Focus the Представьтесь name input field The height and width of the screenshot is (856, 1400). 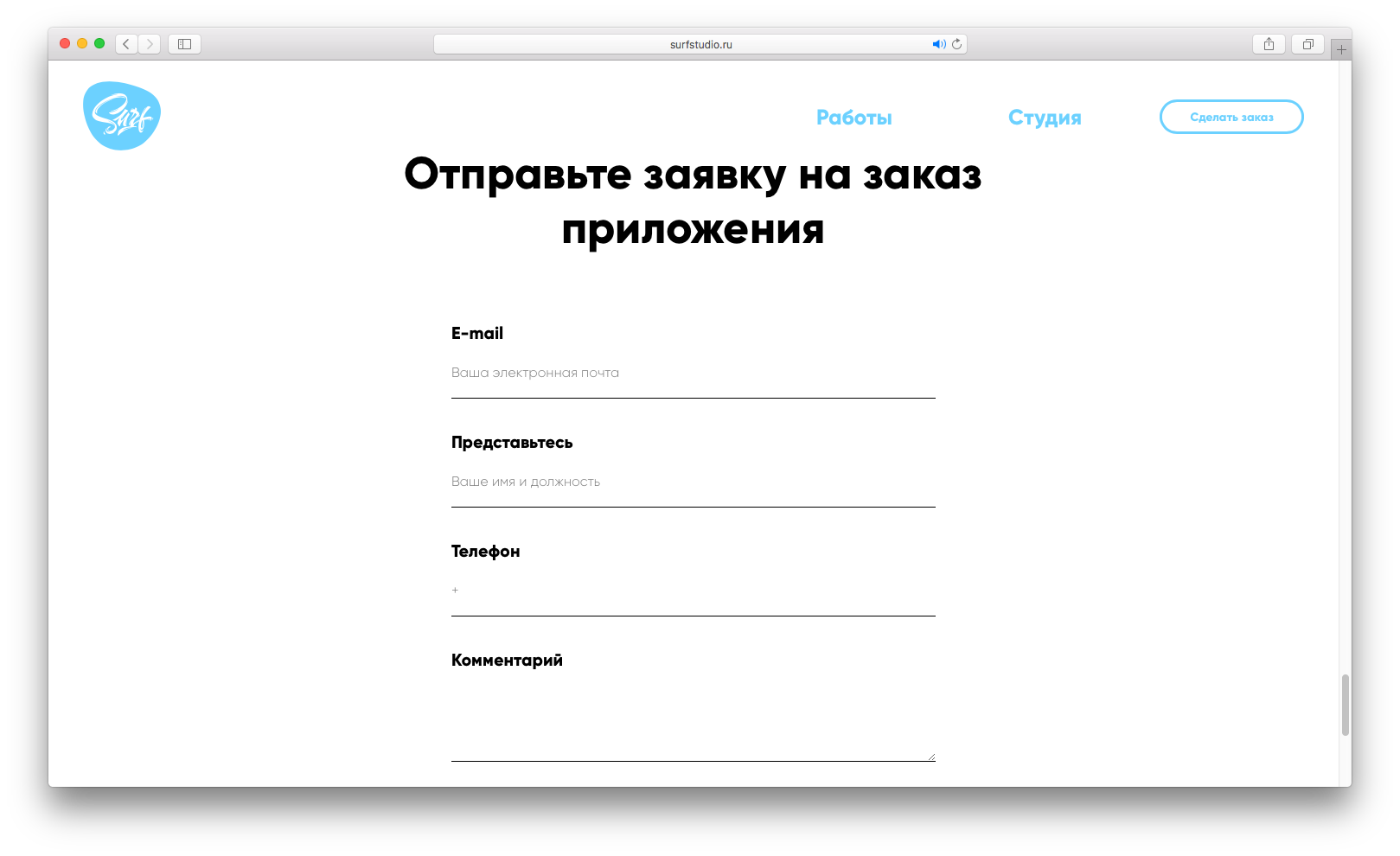tap(694, 482)
